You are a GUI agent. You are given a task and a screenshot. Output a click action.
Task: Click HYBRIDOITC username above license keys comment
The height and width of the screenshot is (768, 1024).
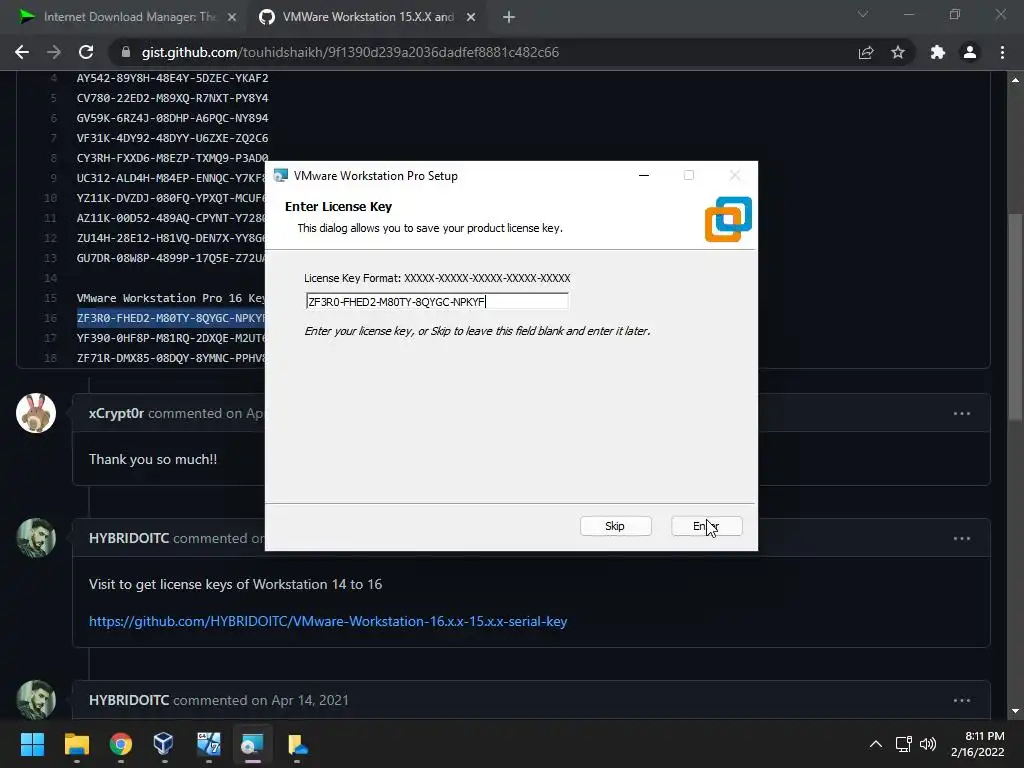click(x=129, y=538)
